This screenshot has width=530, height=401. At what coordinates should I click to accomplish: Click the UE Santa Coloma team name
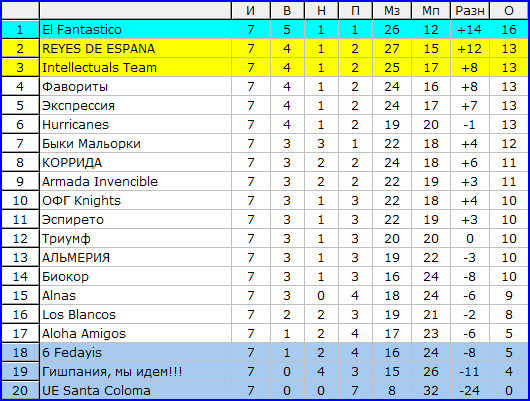coord(96,391)
